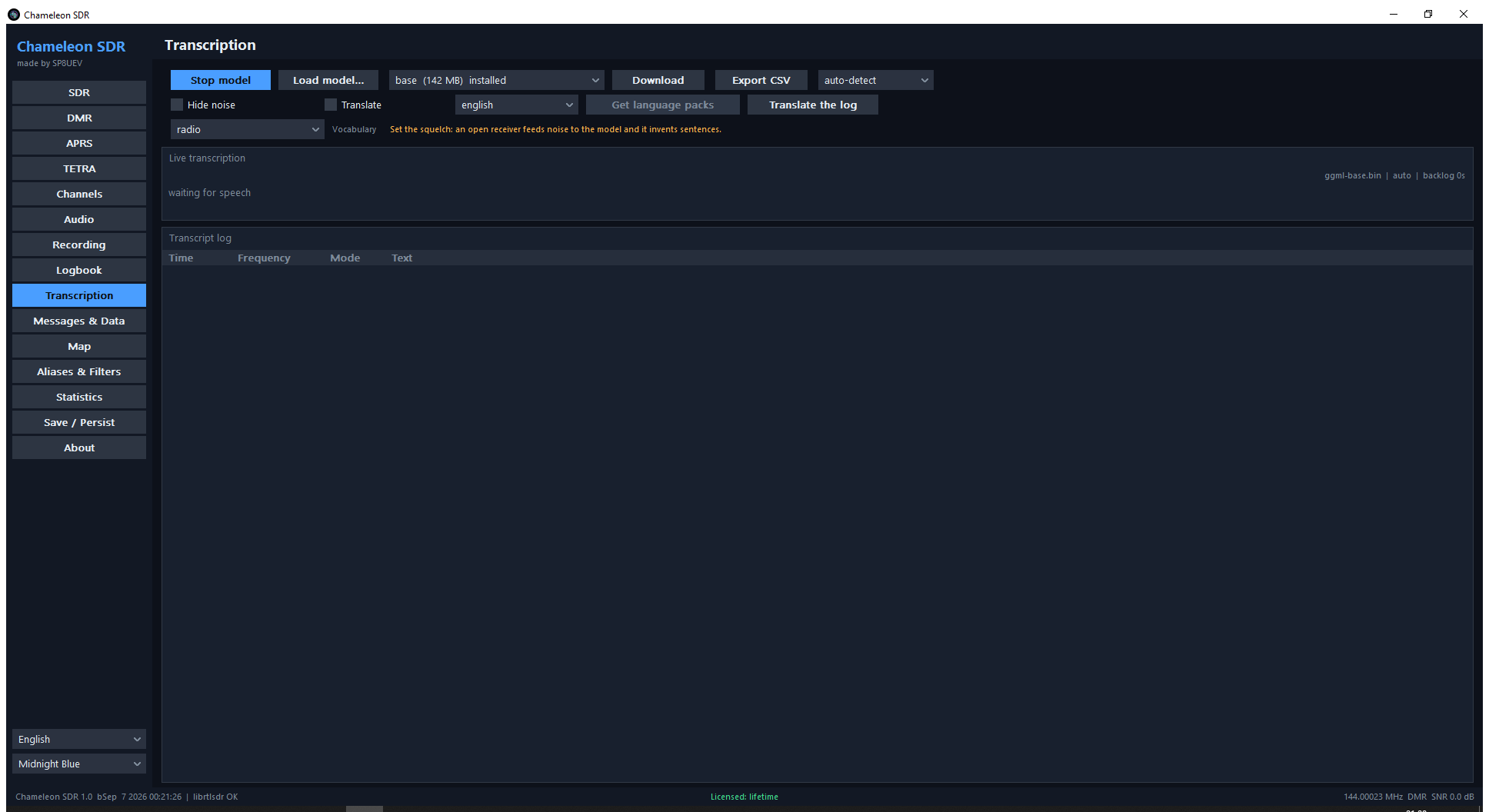Minimize the Chameleon SDR window
The height and width of the screenshot is (812, 1489).
pos(1394,14)
